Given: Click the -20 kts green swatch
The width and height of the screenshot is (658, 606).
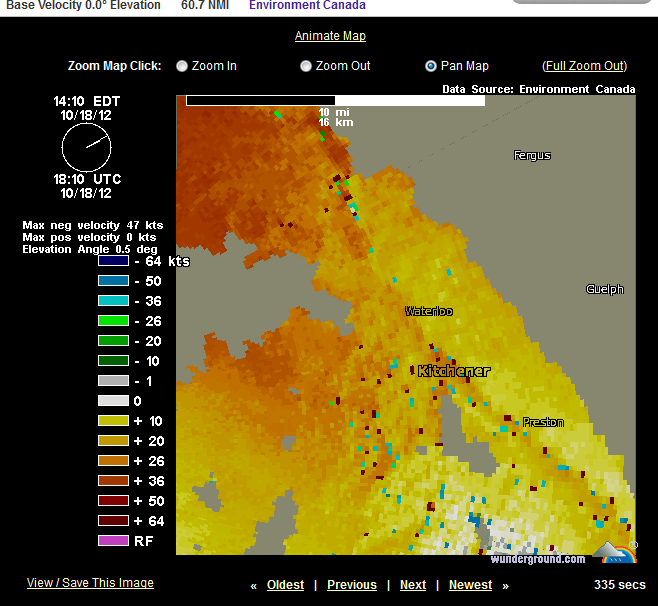Looking at the screenshot, I should click(113, 341).
